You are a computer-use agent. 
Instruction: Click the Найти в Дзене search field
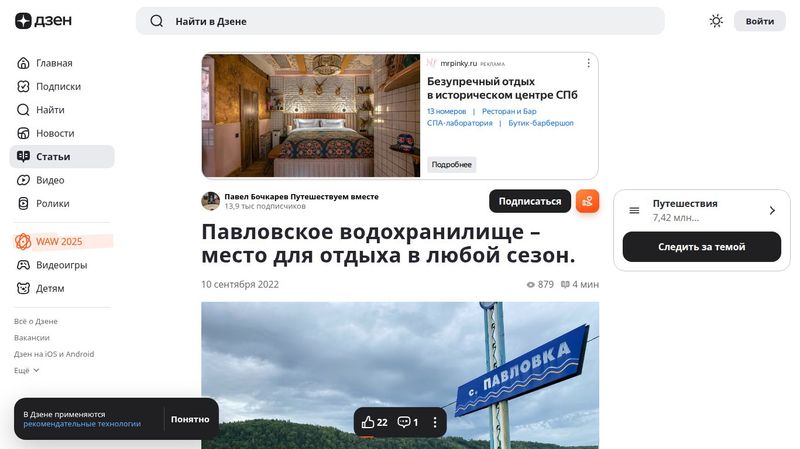400,21
